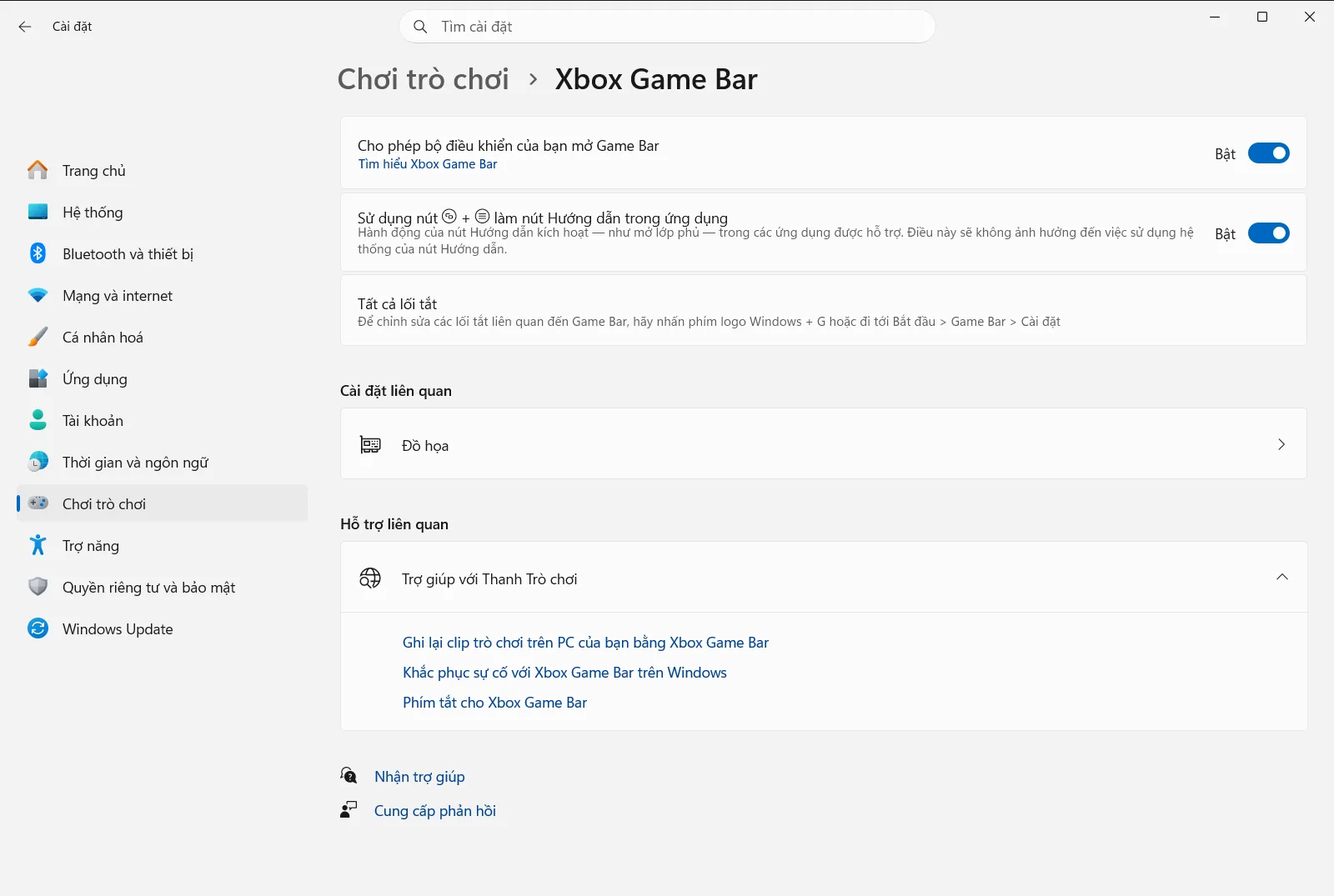Go to Hệ thống settings
This screenshot has height=896, width=1334.
[162, 212]
